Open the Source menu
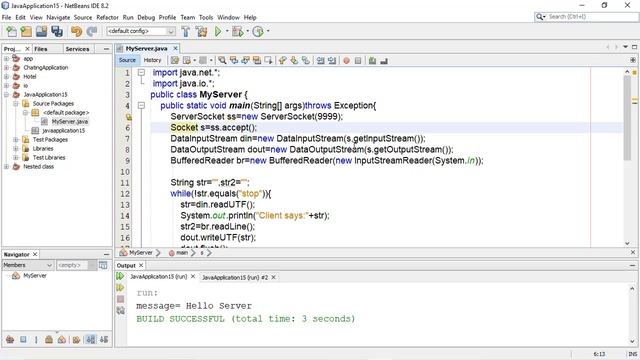This screenshot has height=360, width=640. (83, 18)
